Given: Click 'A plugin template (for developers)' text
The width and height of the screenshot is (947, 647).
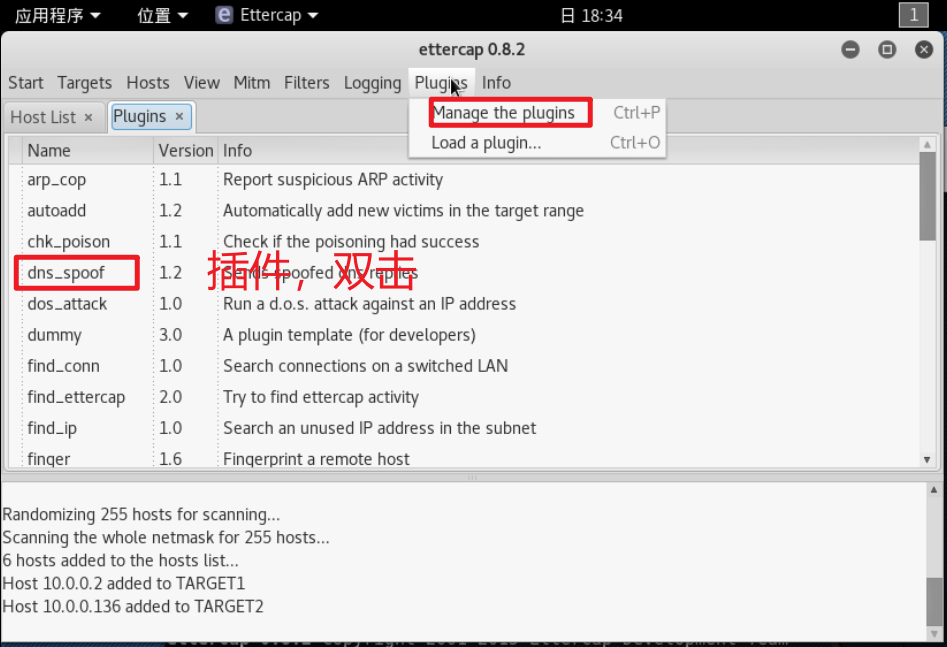Looking at the screenshot, I should (x=349, y=335).
